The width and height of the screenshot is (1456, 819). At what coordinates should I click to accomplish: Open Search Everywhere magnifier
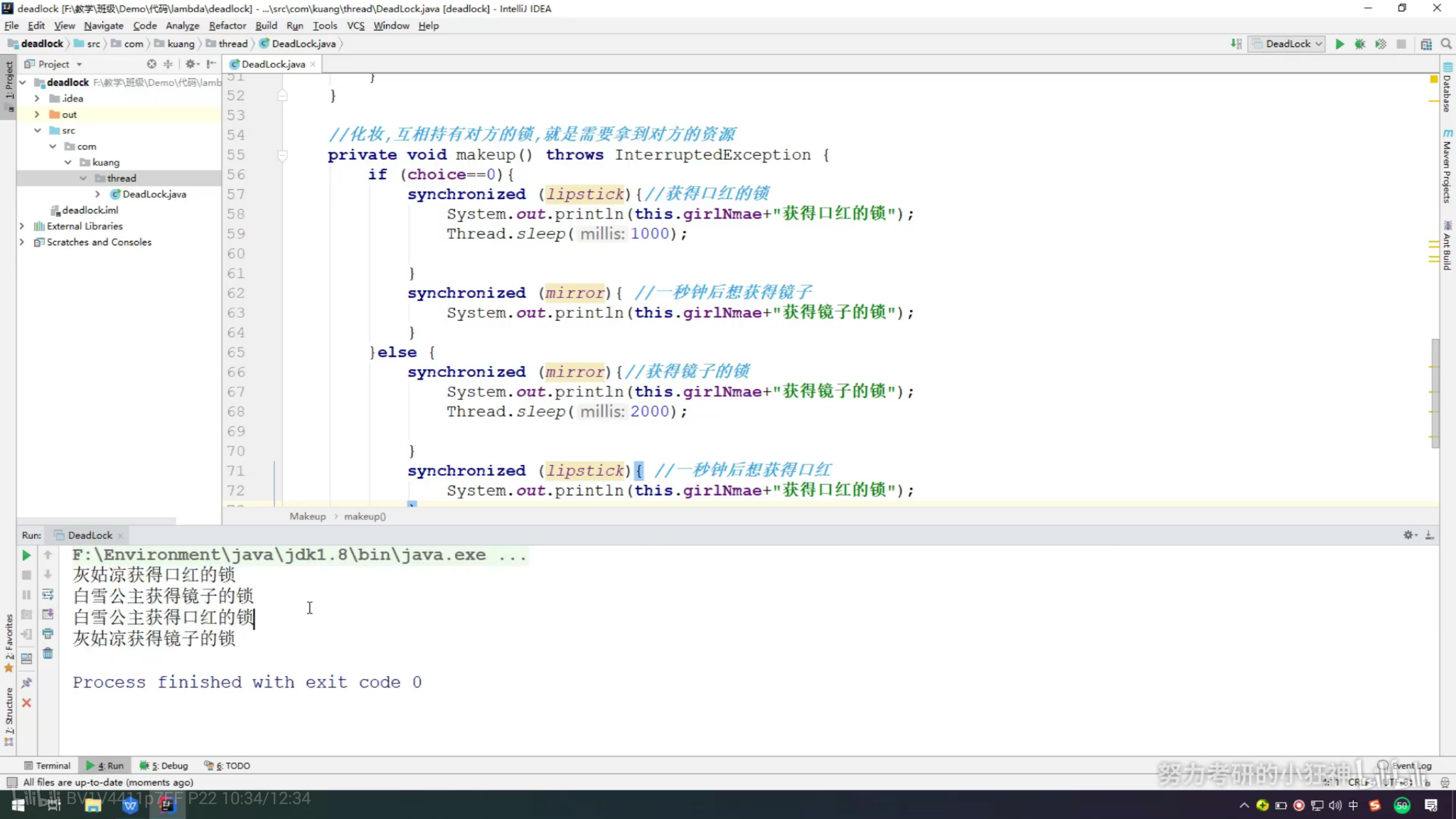point(1446,44)
